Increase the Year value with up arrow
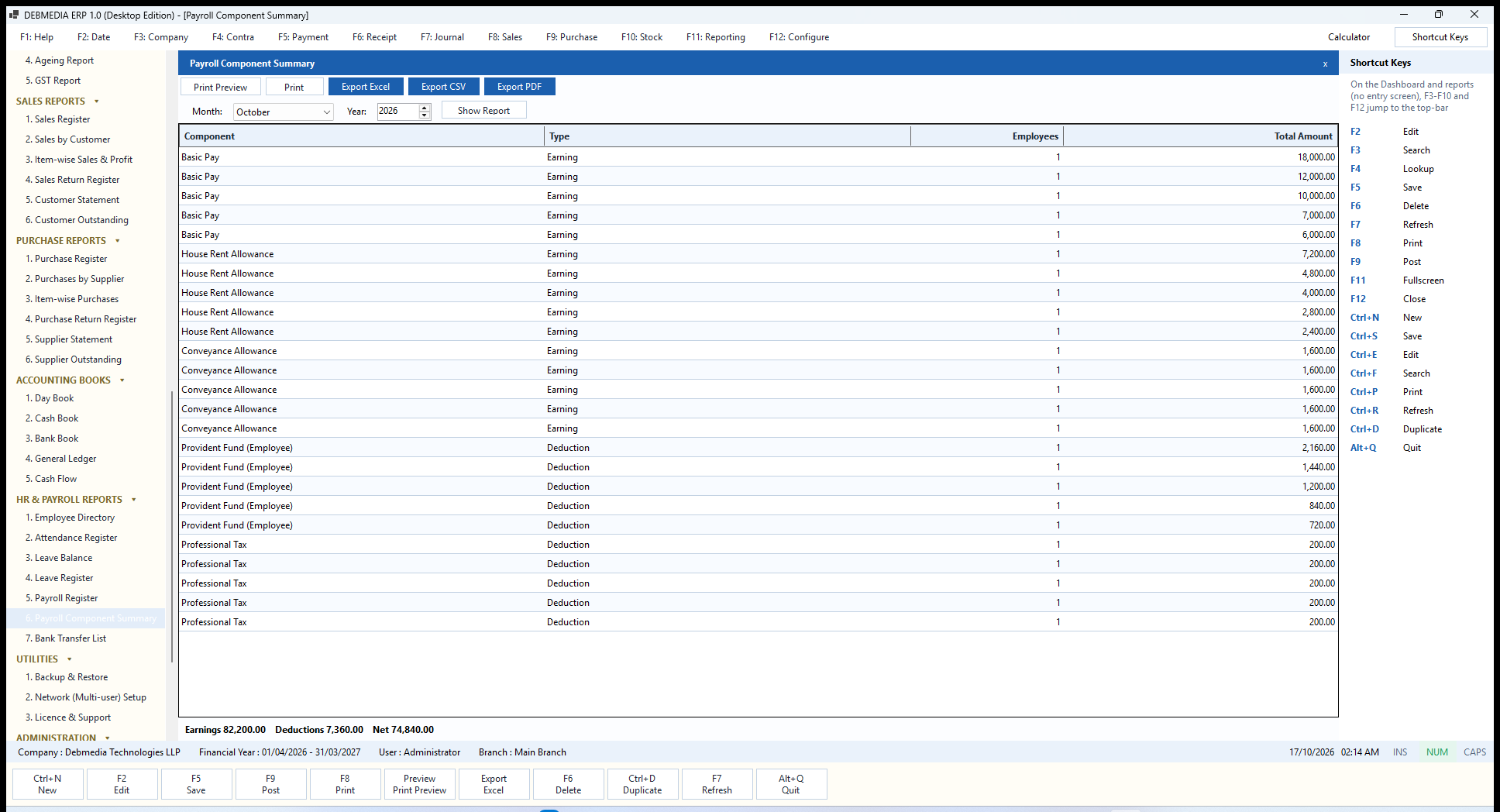Viewport: 1500px width, 812px height. point(425,108)
